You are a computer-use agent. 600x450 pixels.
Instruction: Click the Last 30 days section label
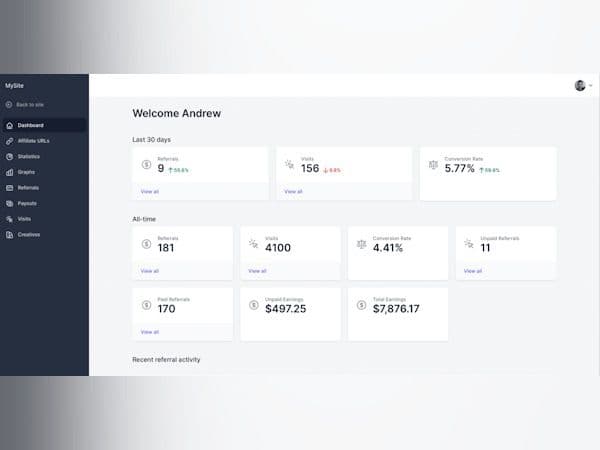pos(152,140)
